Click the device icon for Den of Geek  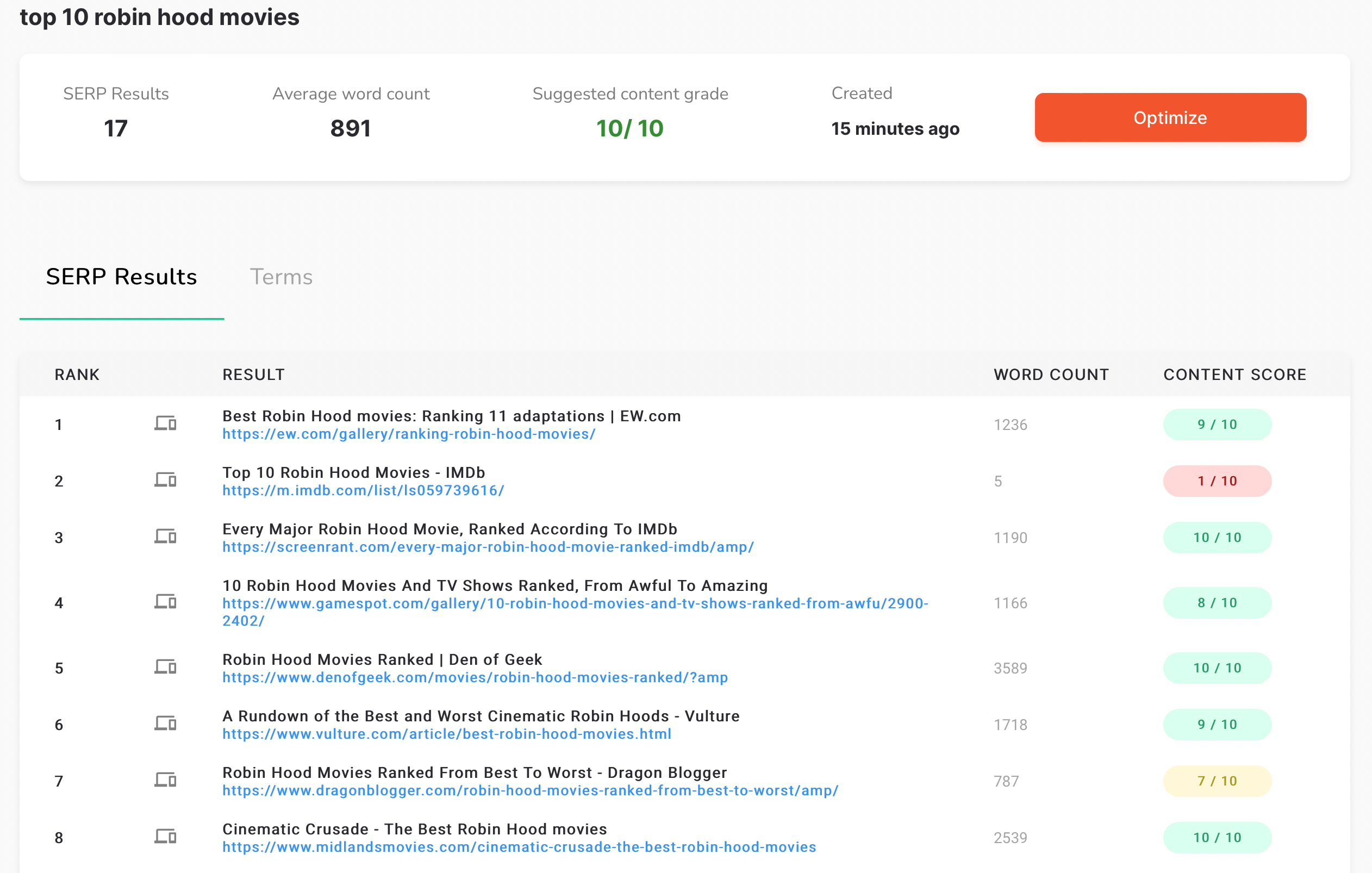pos(165,668)
